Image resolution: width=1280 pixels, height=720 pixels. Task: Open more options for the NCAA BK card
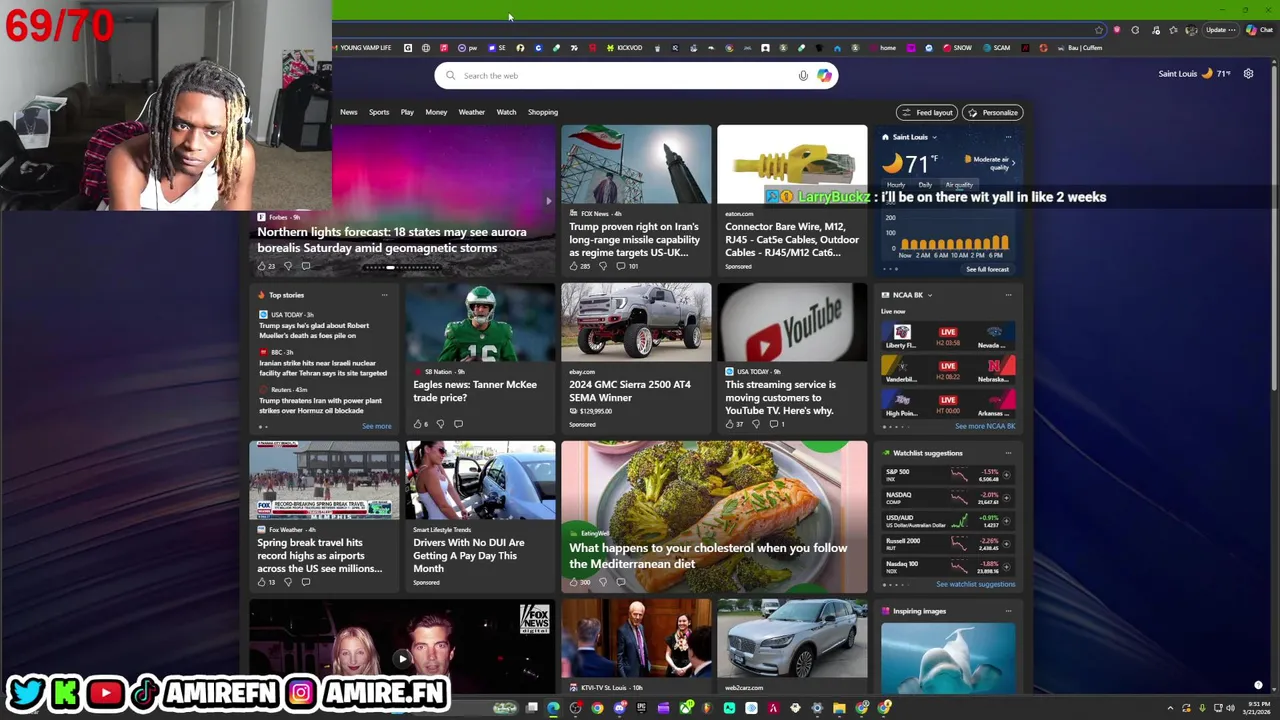[x=1008, y=295]
